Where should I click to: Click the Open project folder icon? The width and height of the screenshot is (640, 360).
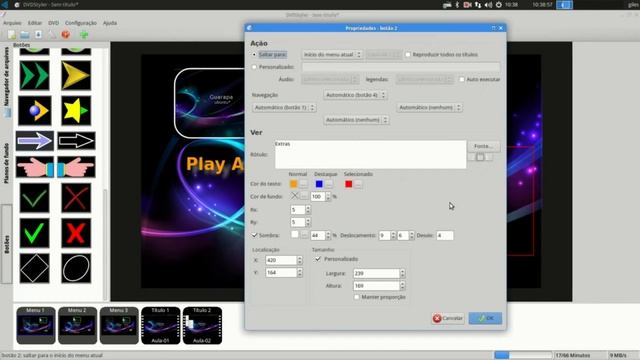pyautogui.click(x=25, y=35)
